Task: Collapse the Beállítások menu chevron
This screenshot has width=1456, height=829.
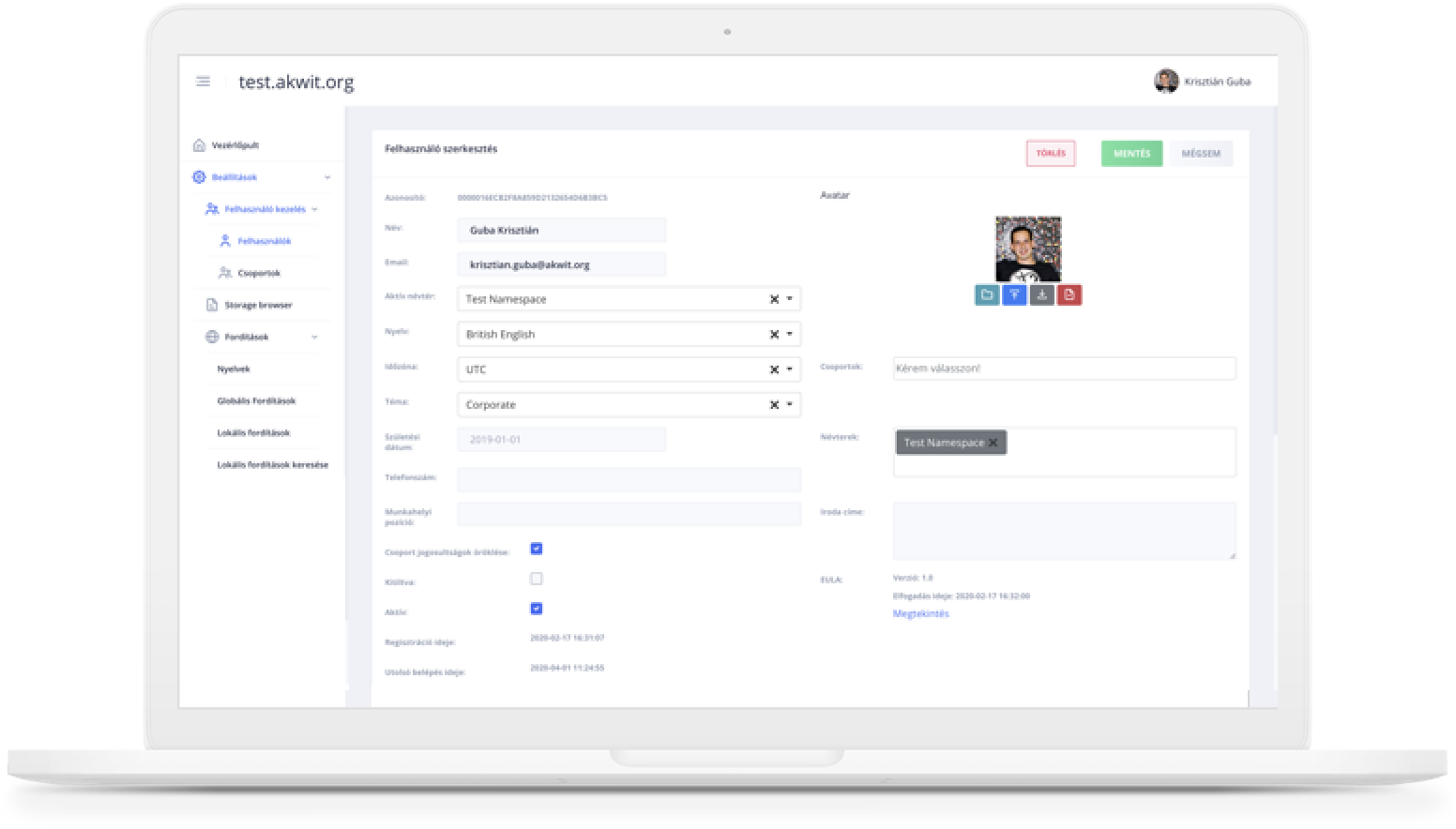Action: coord(327,177)
